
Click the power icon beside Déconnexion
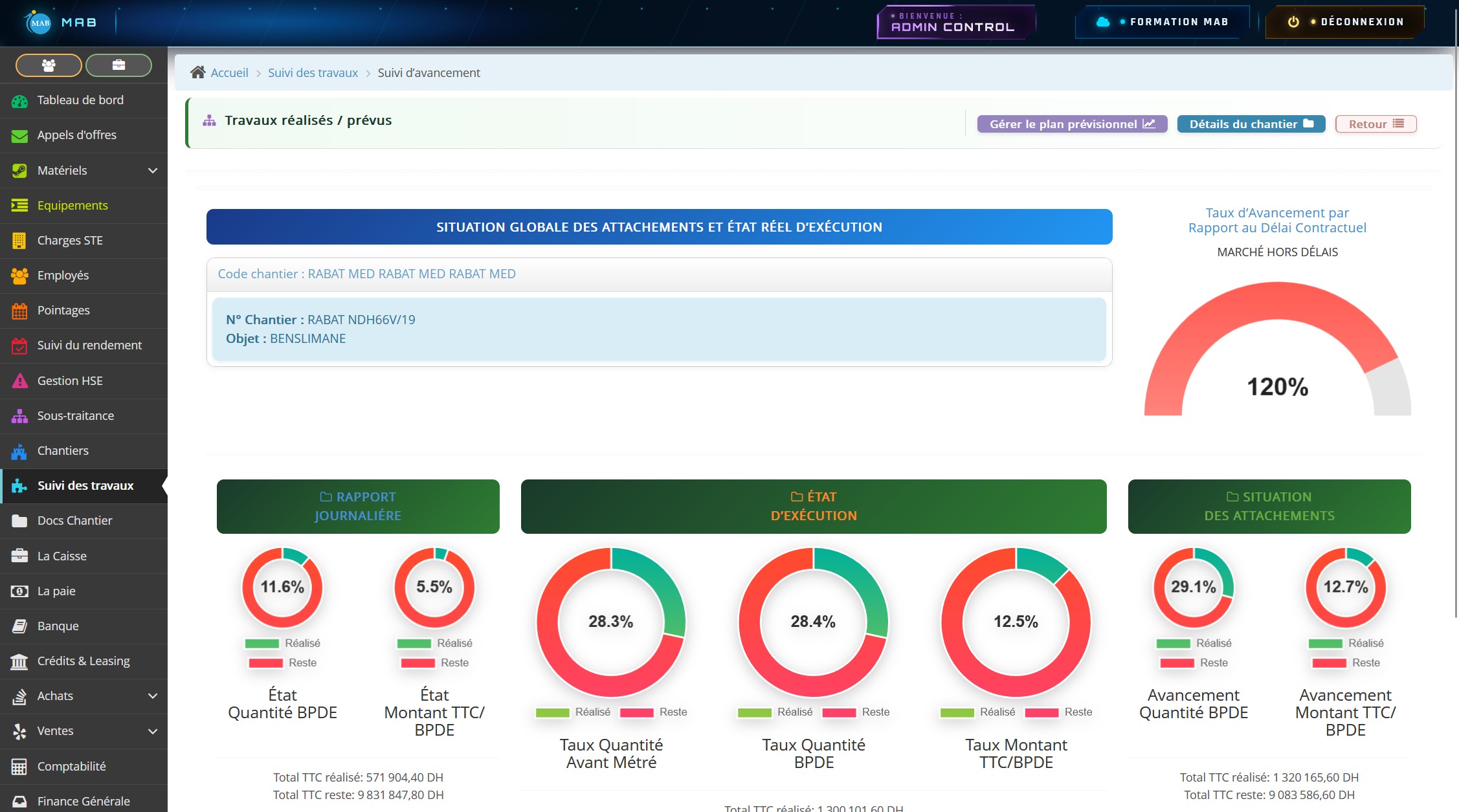click(1293, 22)
